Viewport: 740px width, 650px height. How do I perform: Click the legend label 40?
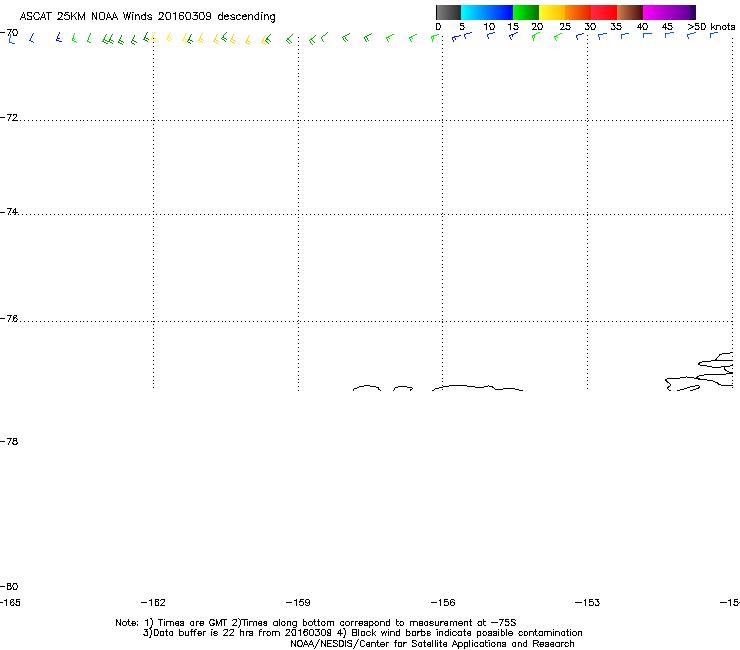coord(642,27)
